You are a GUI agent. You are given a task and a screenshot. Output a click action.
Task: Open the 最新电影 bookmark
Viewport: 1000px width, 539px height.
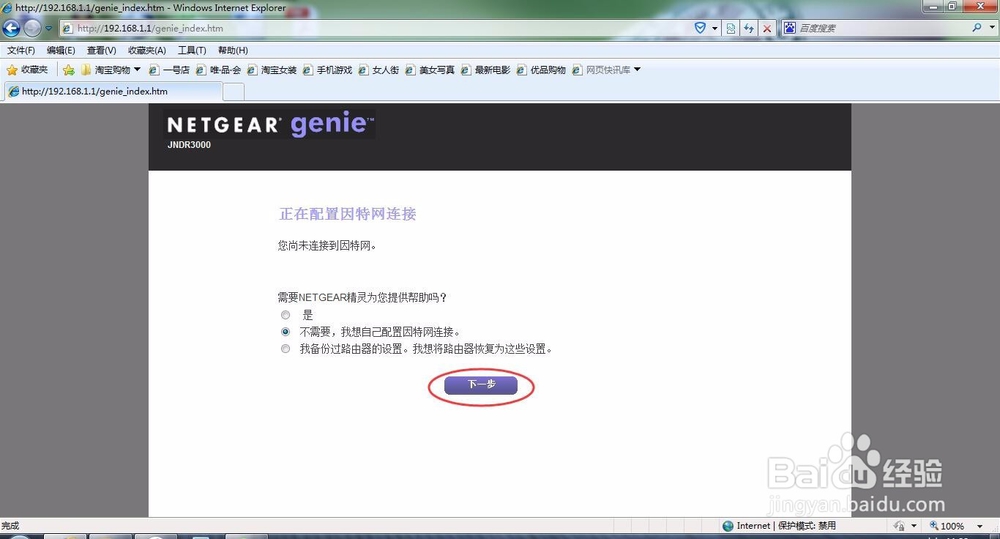(x=485, y=70)
